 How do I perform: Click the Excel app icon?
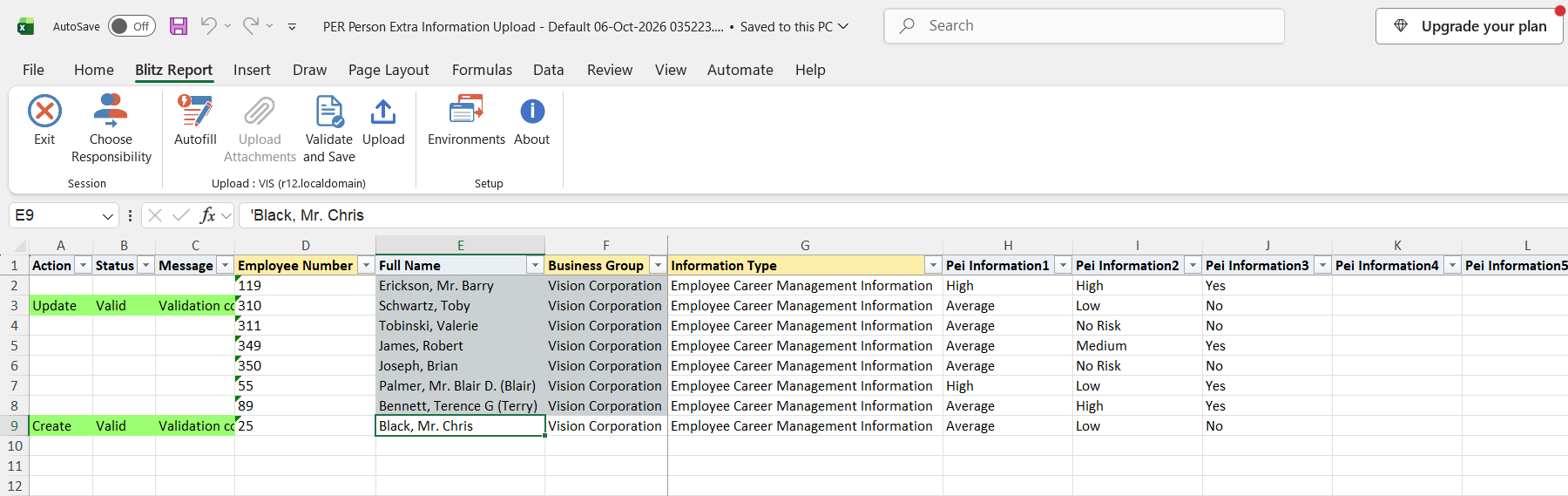[26, 26]
